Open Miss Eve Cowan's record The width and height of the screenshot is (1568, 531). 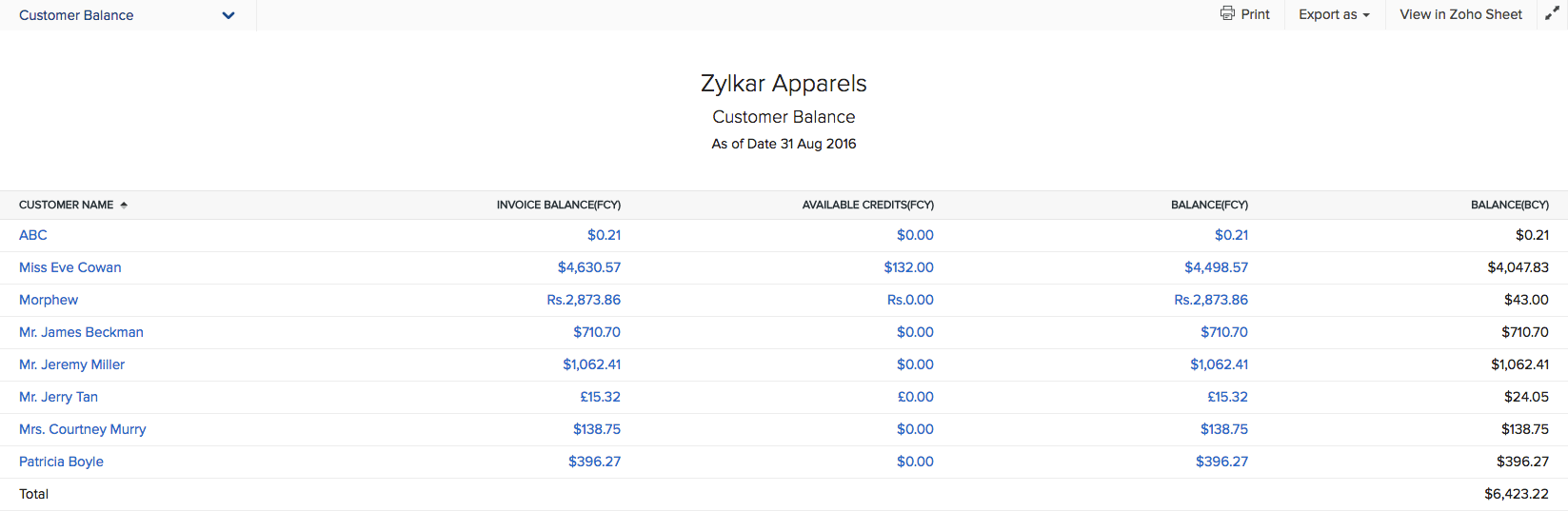(x=70, y=267)
